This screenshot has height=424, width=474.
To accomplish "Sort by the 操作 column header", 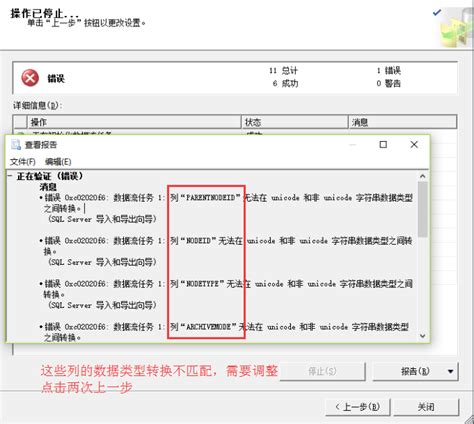I will coord(134,122).
